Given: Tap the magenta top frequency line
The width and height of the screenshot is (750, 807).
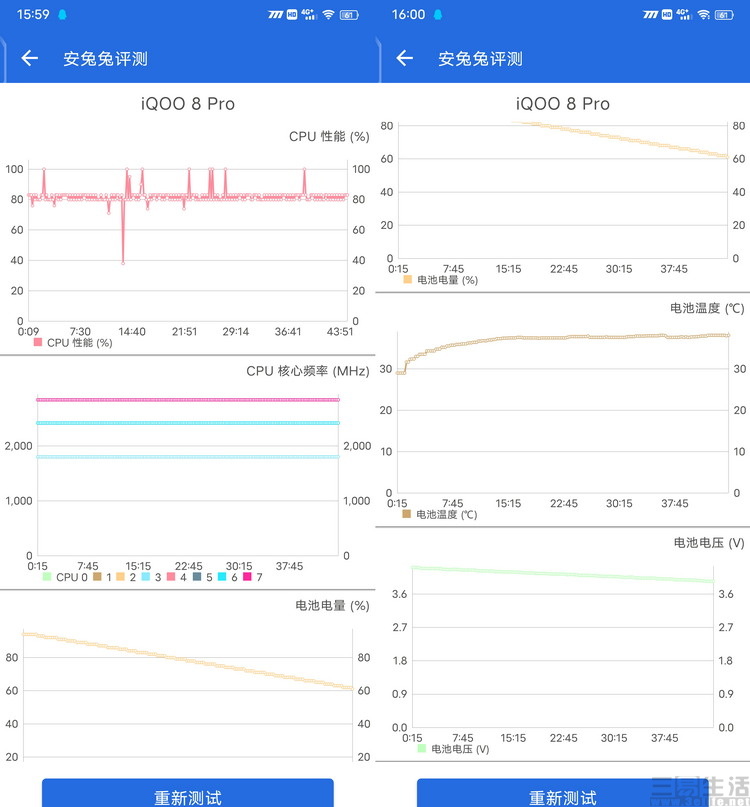Looking at the screenshot, I should point(188,399).
